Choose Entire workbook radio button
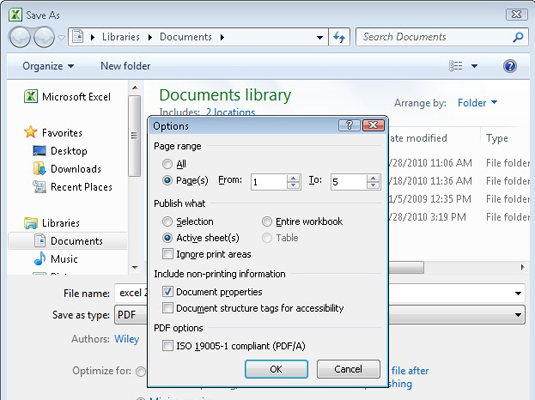The width and height of the screenshot is (535, 400). point(266,222)
